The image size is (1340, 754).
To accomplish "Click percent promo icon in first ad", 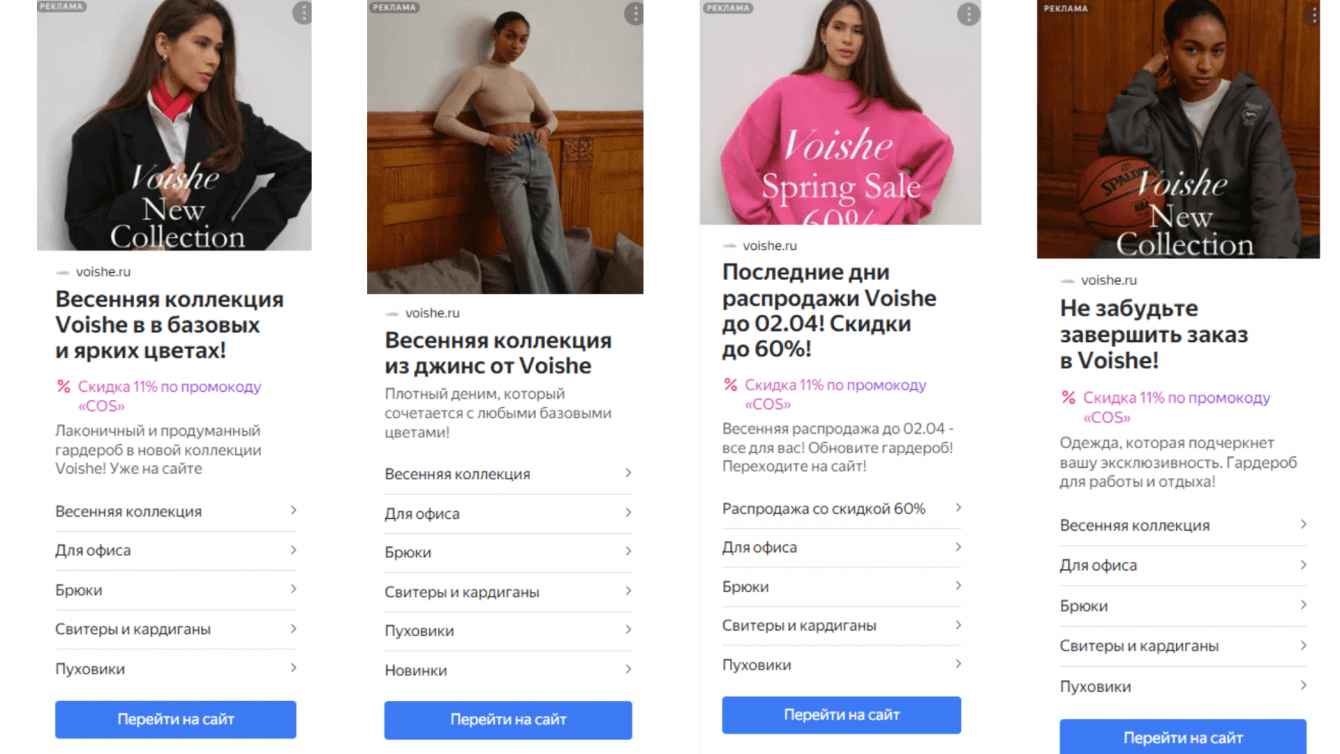I will click(x=64, y=386).
